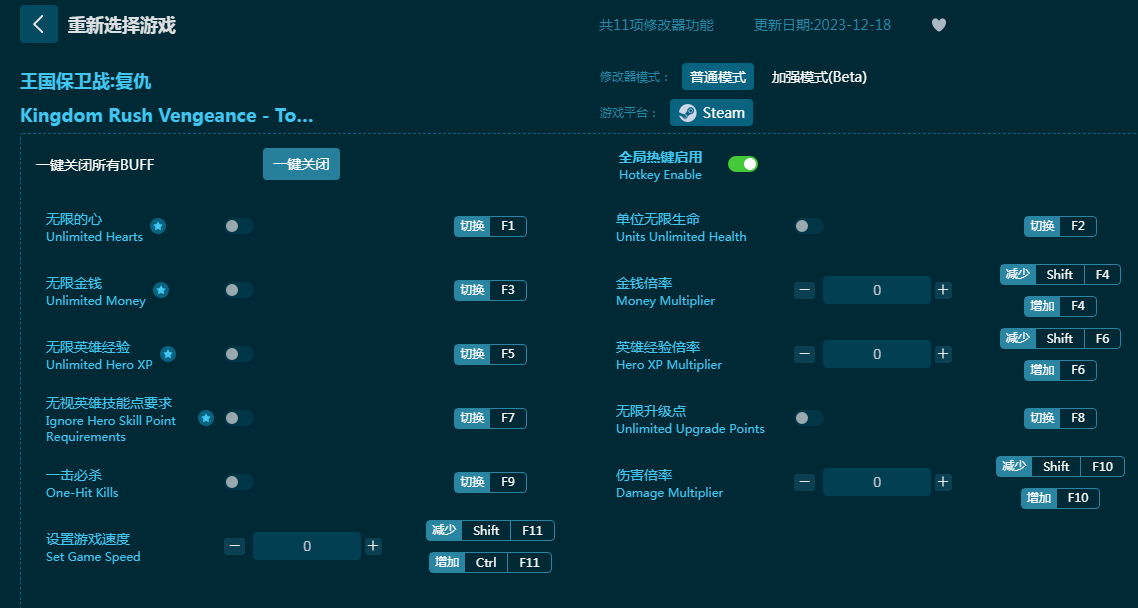Click the Steam platform icon
Viewport: 1138px width, 608px height.
tap(687, 113)
